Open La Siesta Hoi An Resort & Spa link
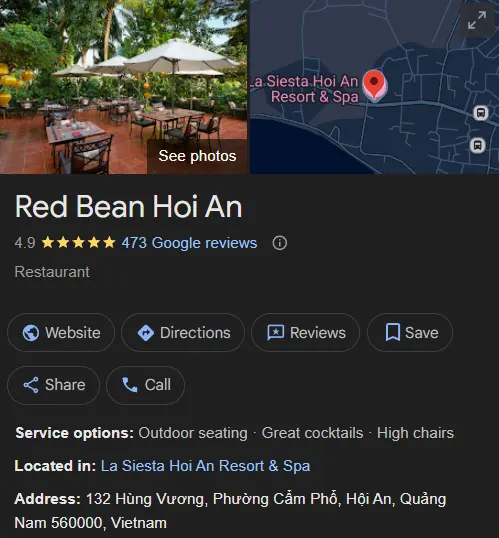The width and height of the screenshot is (499, 538). coord(205,466)
